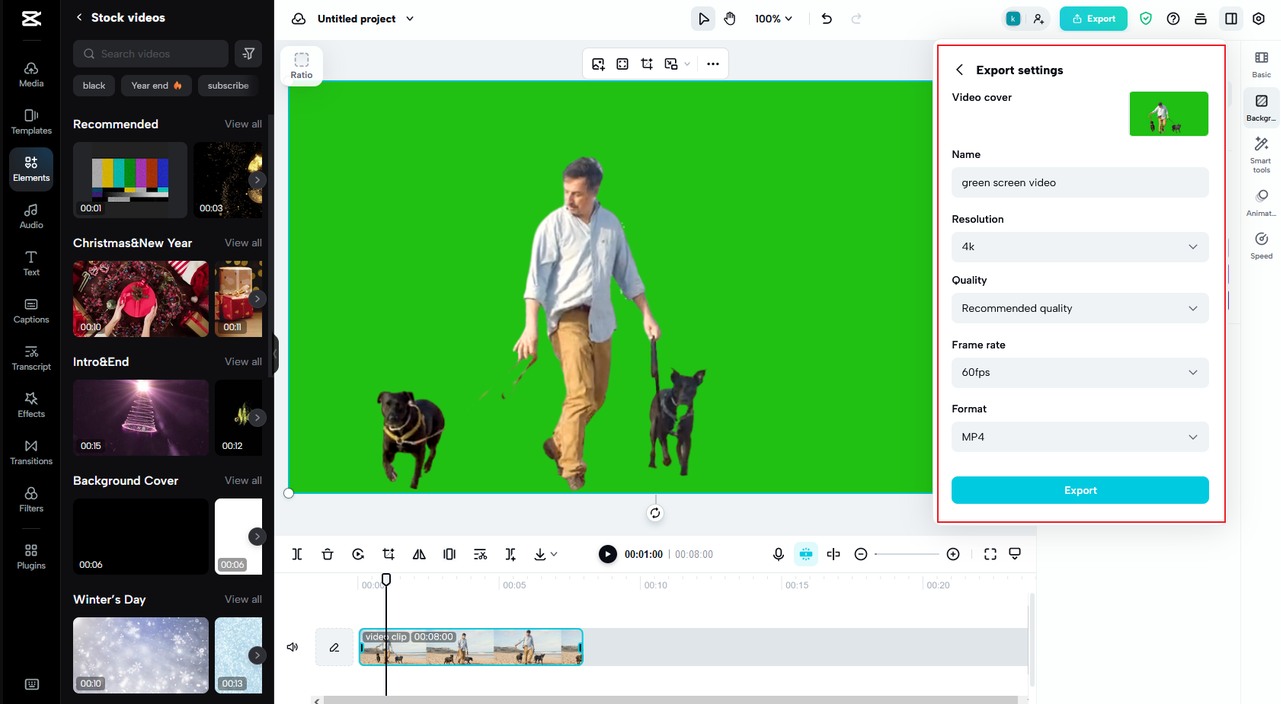Mute the video track
1281x704 pixels.
click(293, 647)
